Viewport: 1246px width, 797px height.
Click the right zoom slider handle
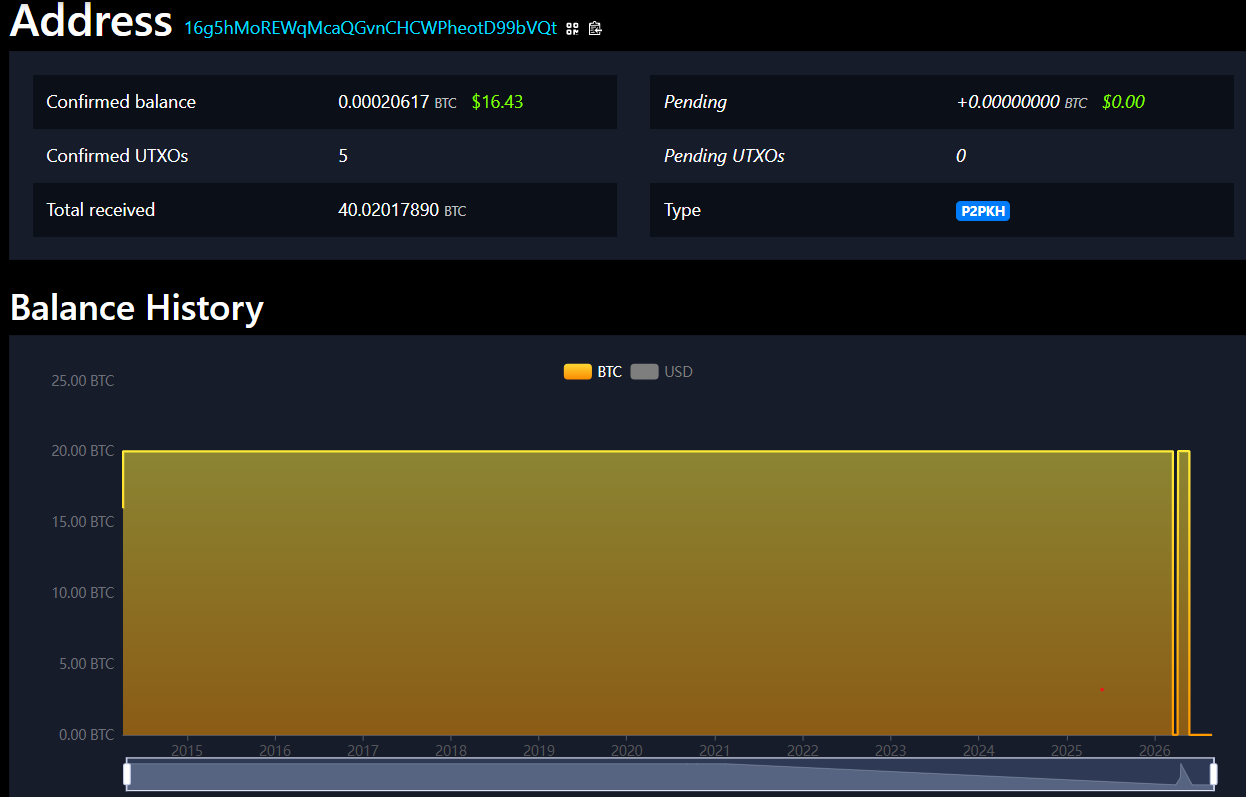[x=1214, y=774]
